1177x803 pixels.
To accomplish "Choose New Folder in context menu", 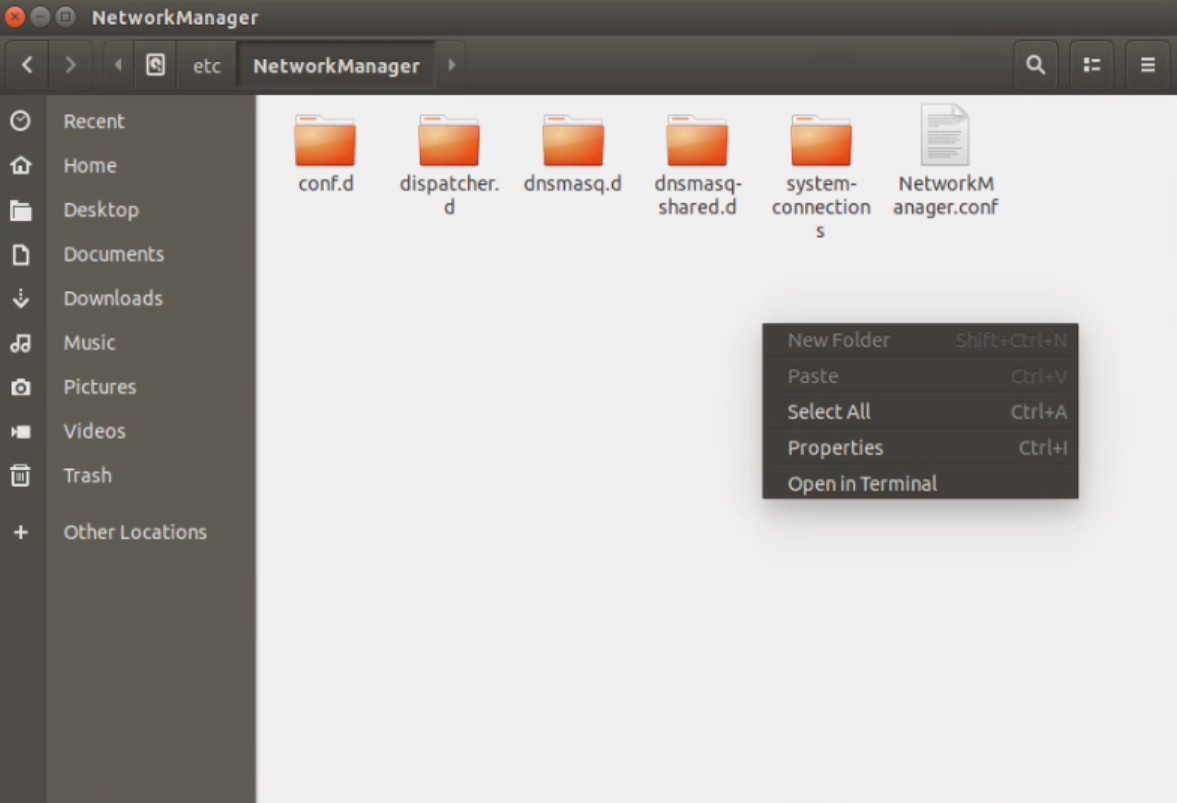I will (920, 340).
